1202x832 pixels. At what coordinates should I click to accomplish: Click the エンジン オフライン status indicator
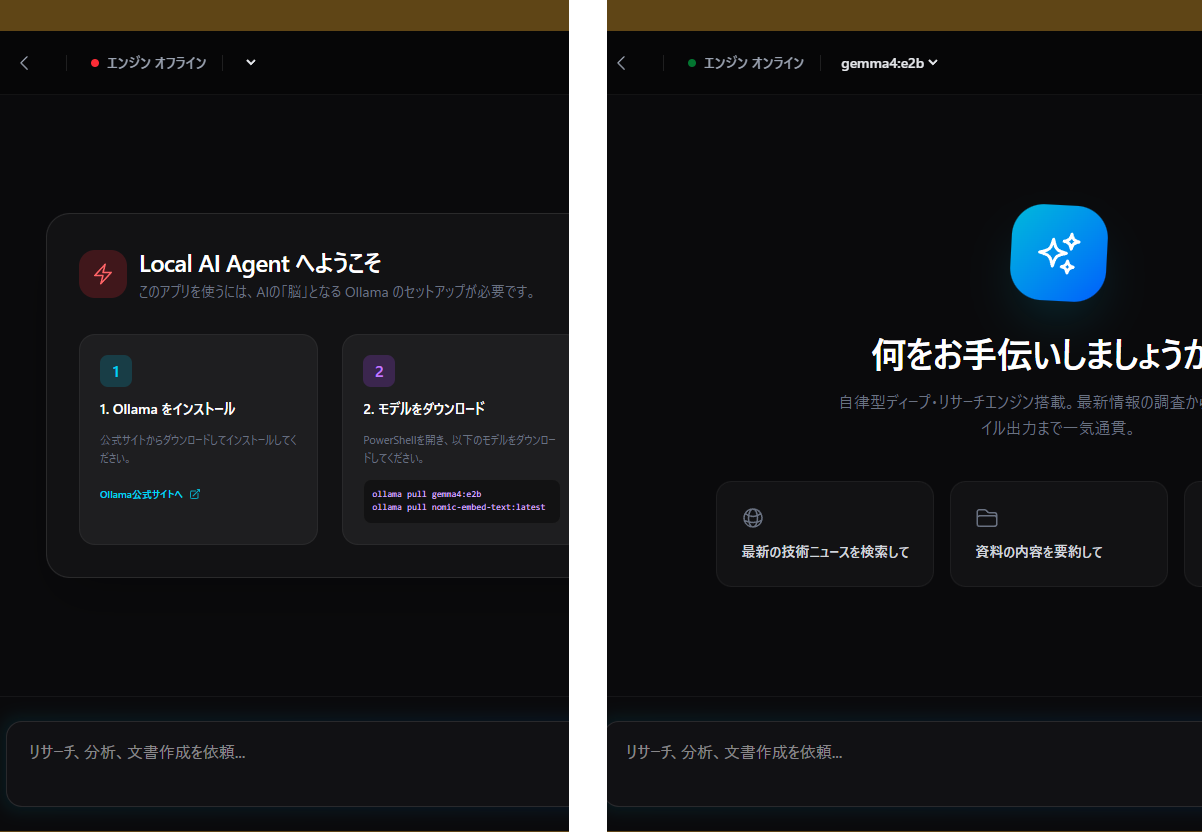[x=148, y=63]
